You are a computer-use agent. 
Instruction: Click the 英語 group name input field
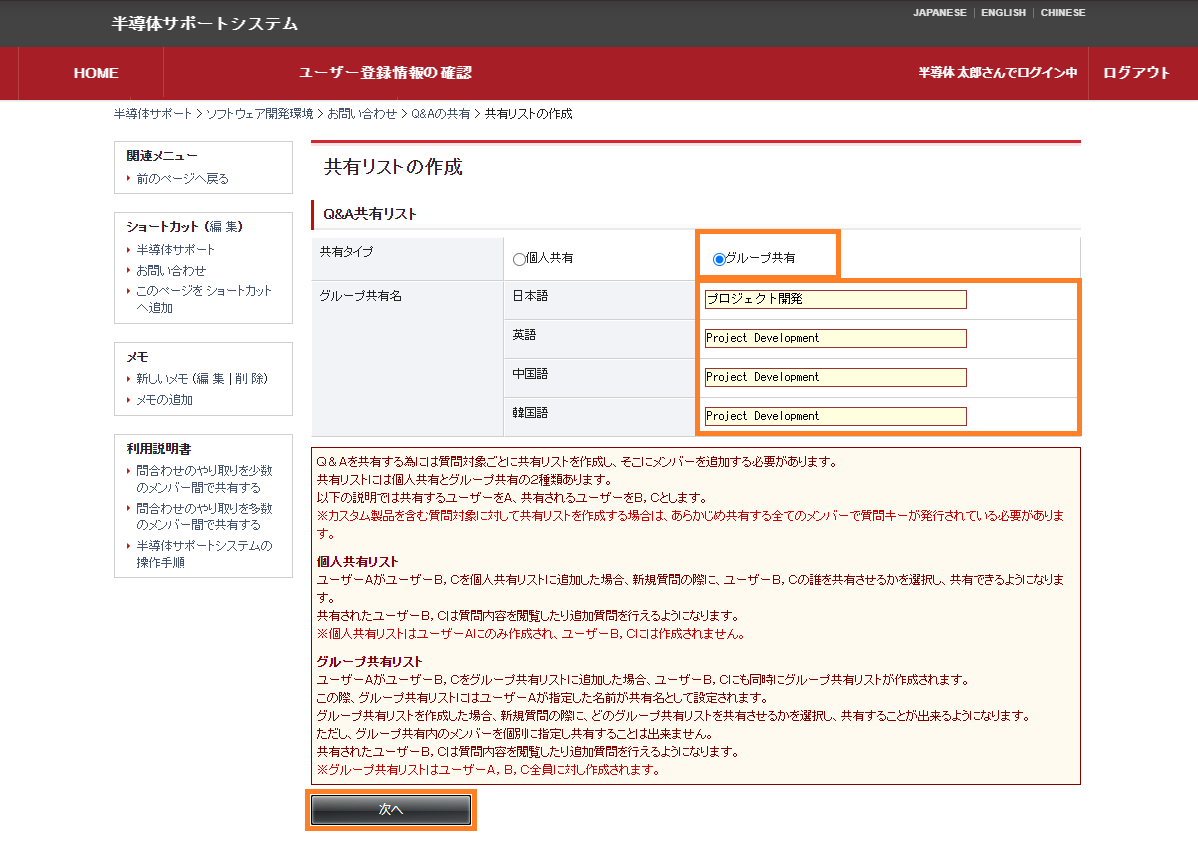coord(835,338)
